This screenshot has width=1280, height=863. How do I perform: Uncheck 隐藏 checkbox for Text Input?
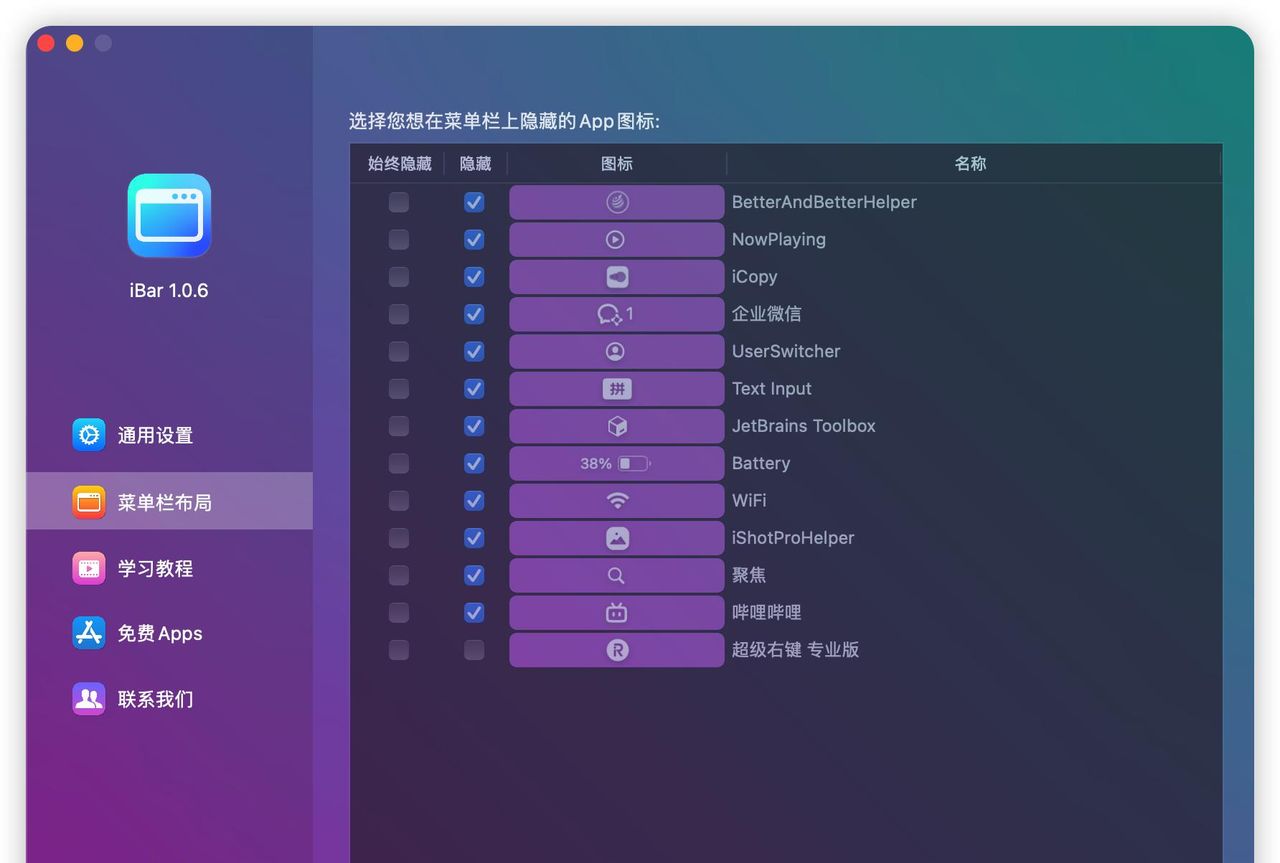point(474,389)
